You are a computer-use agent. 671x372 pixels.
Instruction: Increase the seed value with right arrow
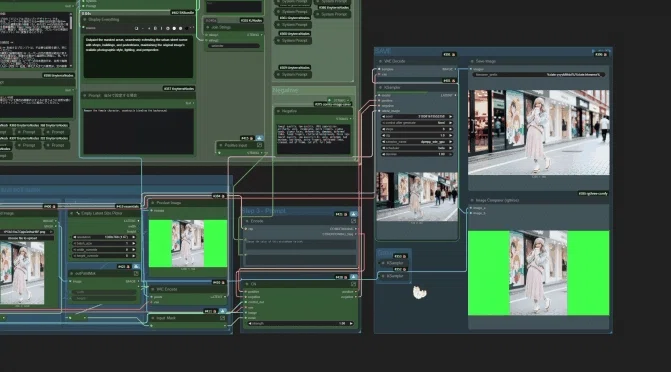tap(450, 116)
